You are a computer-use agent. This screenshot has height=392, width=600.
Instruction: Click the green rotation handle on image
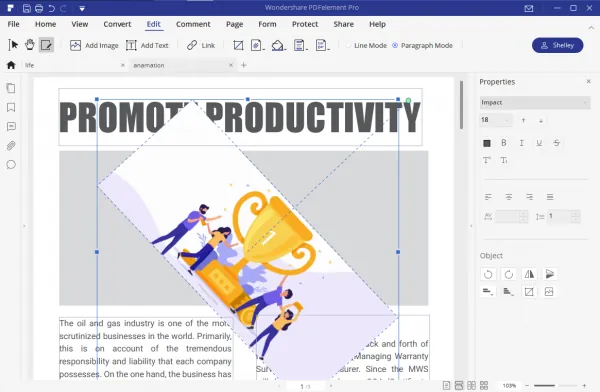point(408,101)
